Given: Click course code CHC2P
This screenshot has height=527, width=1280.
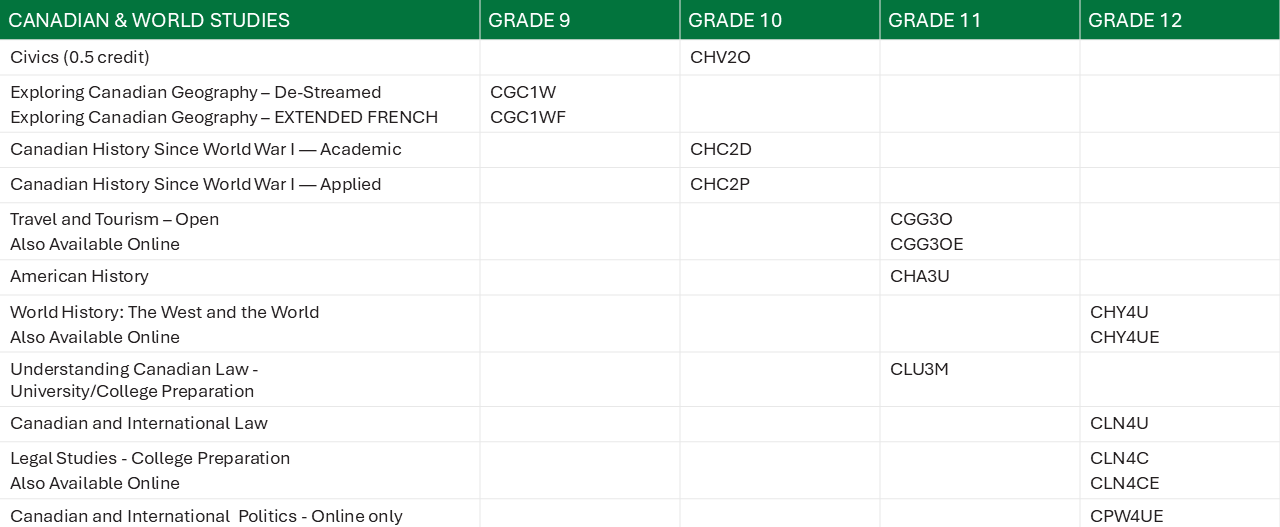Looking at the screenshot, I should pyautogui.click(x=720, y=184).
